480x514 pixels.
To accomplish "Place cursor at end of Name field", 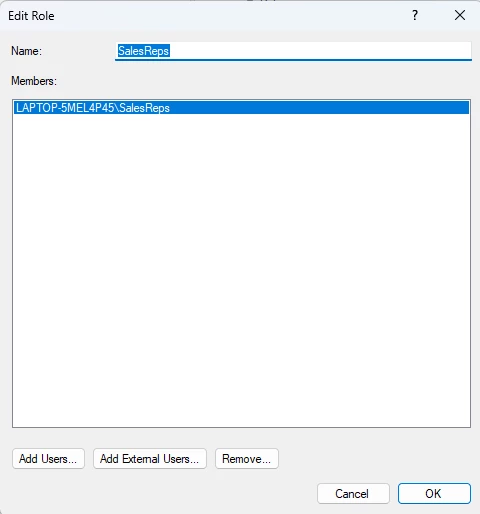I will [320, 51].
